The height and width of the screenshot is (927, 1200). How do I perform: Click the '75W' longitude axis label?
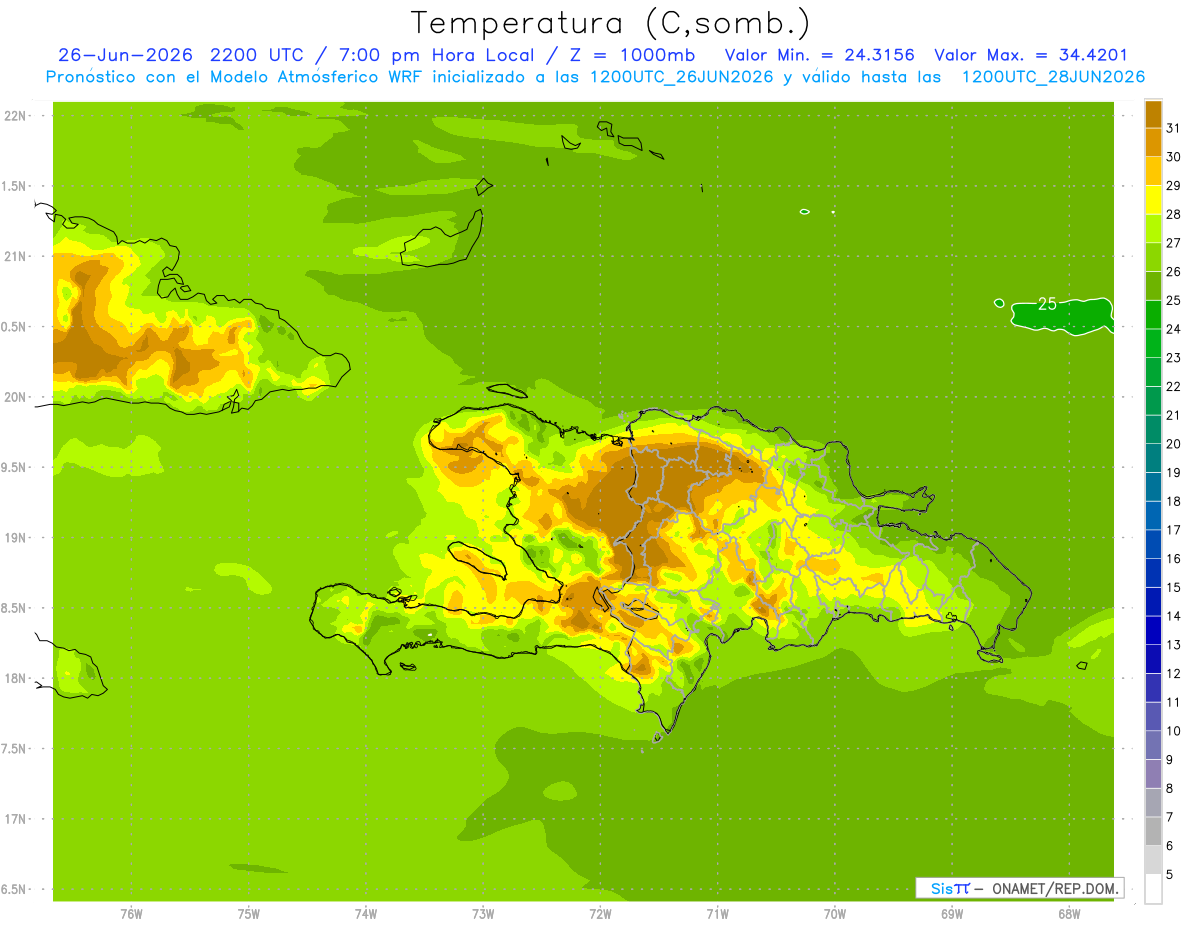click(x=249, y=913)
